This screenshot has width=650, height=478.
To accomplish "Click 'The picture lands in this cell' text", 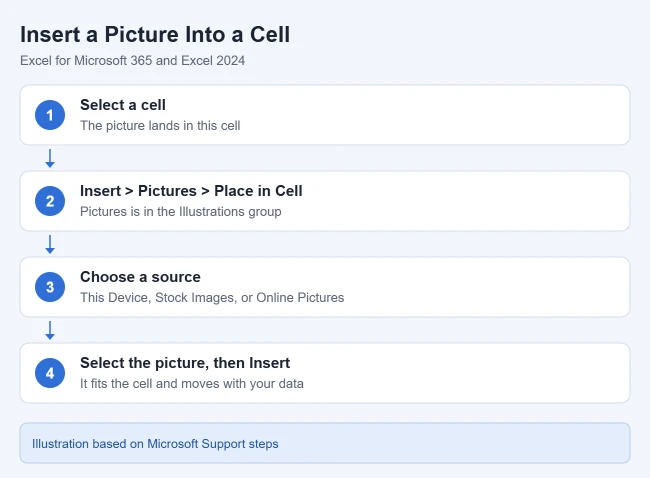I will [160, 126].
